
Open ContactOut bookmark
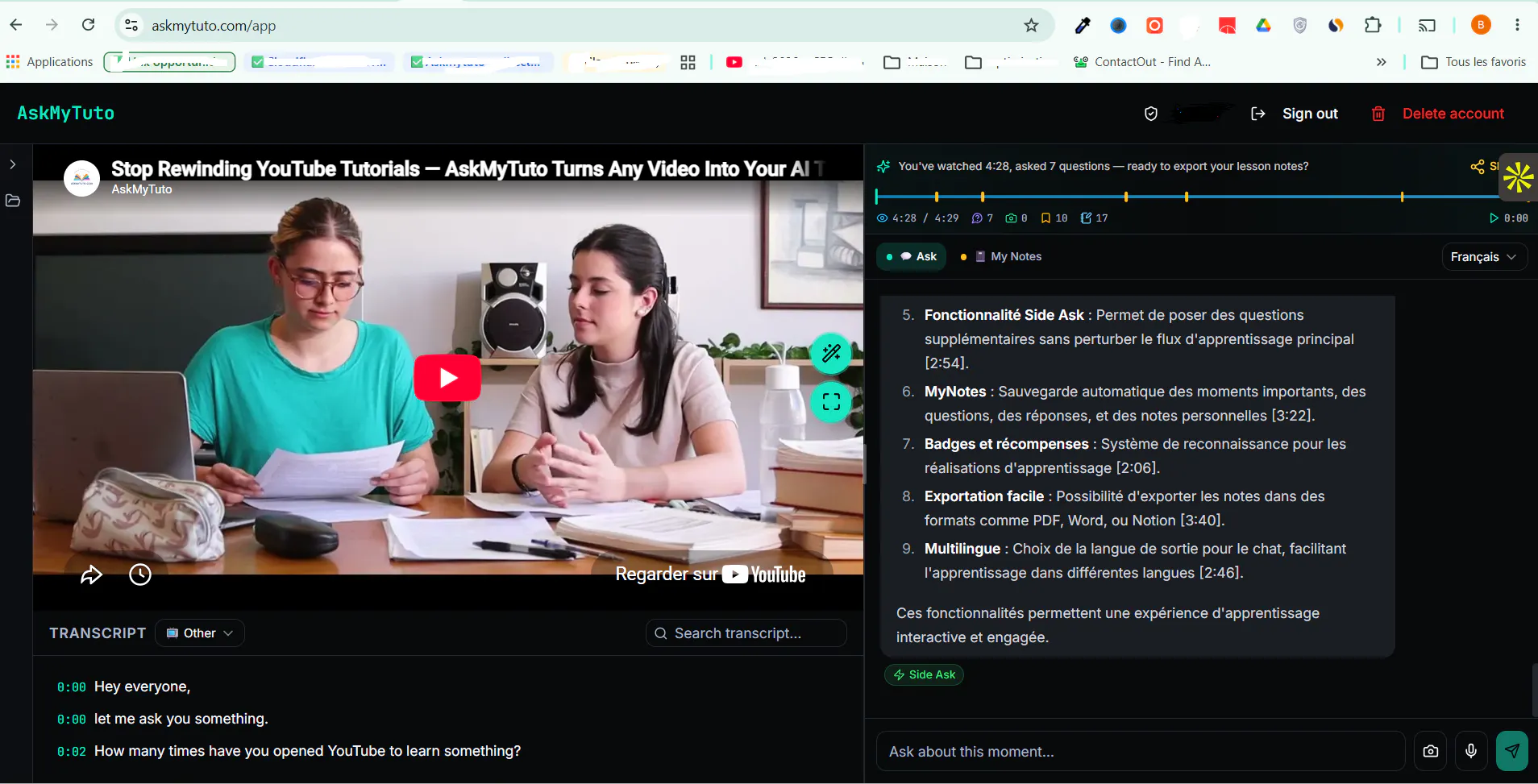coord(1142,62)
